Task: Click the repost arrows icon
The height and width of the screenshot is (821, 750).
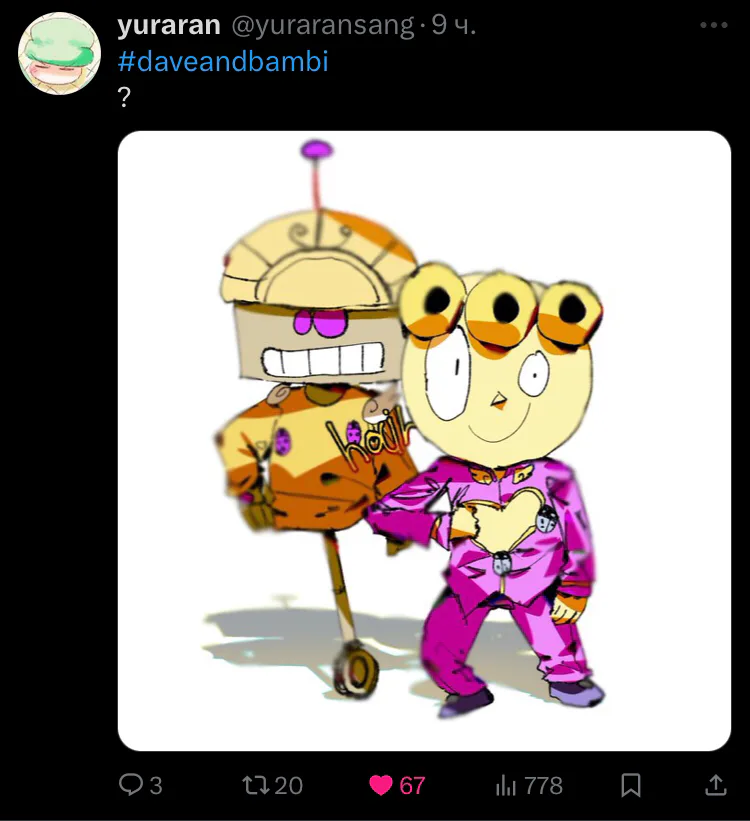Action: tap(255, 785)
